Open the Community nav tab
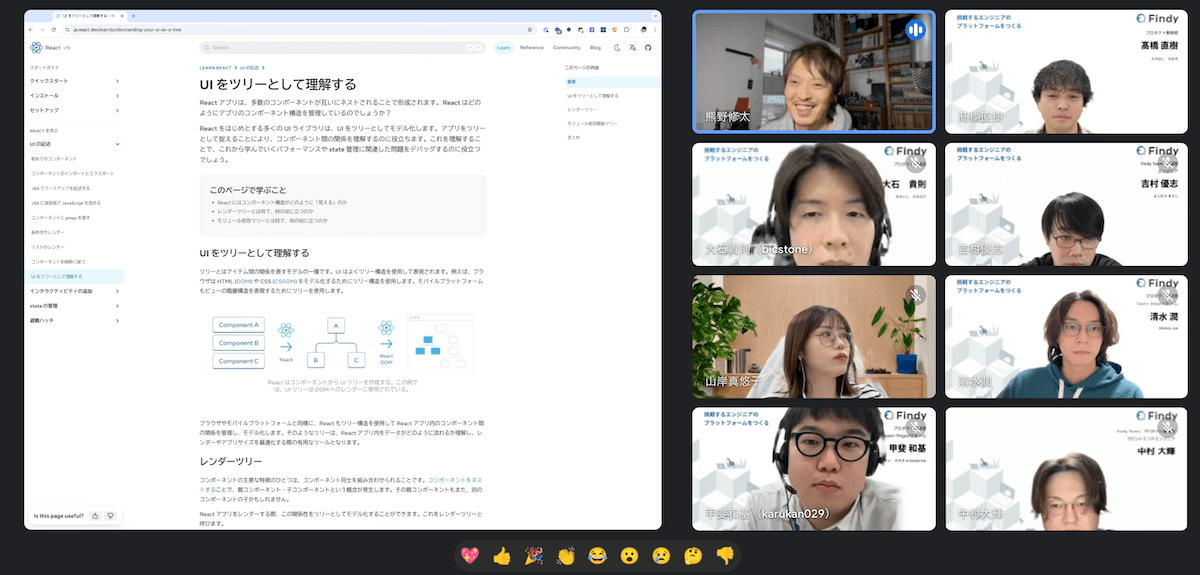The height and width of the screenshot is (575, 1200). (x=566, y=47)
